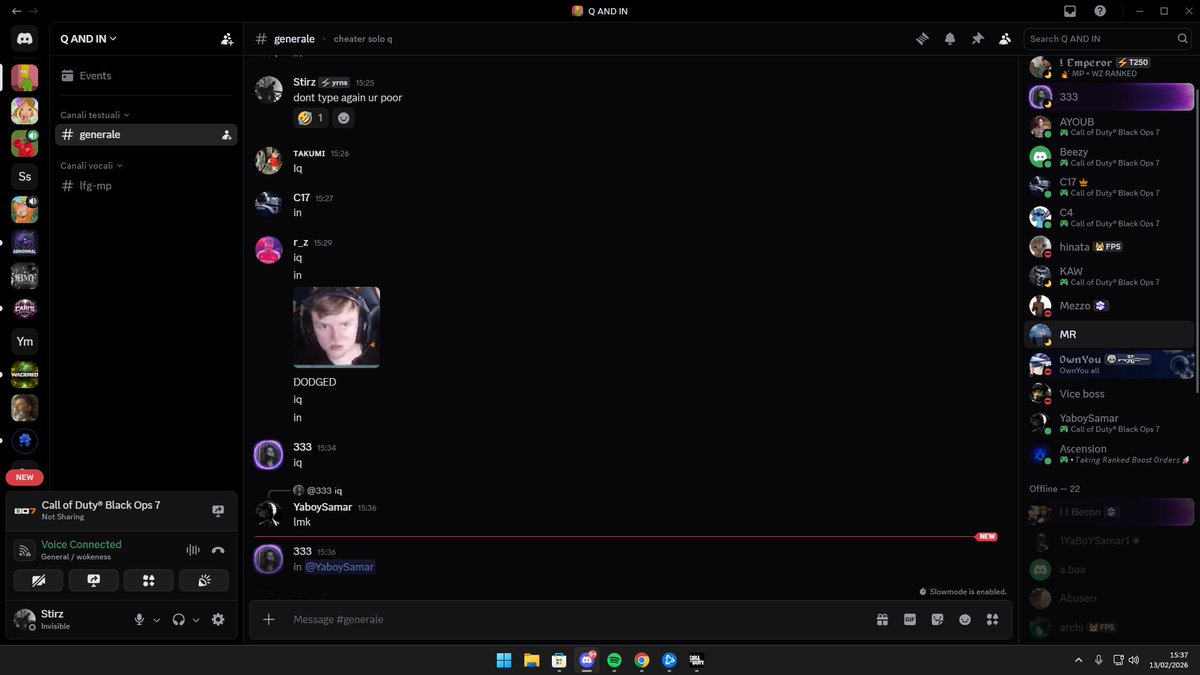The width and height of the screenshot is (1200, 675).
Task: Start an Activity button
Action: [x=149, y=580]
